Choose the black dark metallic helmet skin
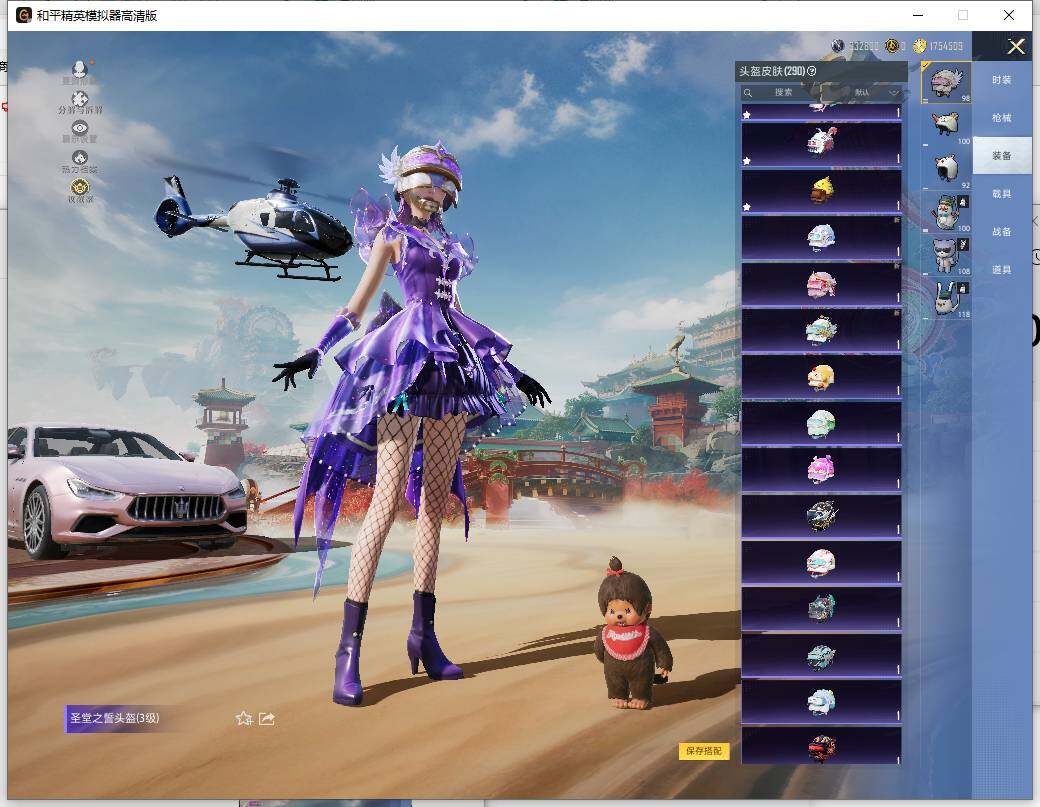The image size is (1040, 807). click(x=821, y=516)
